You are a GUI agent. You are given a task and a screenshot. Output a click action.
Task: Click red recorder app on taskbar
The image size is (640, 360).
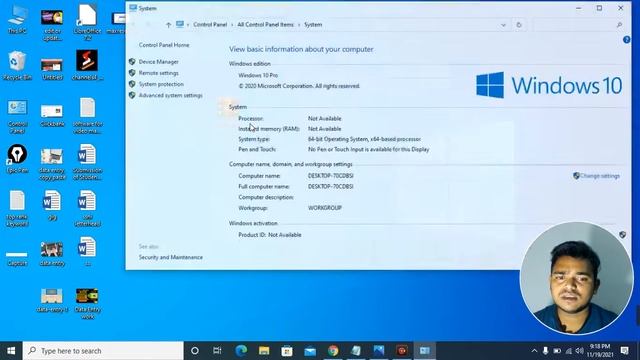402,351
